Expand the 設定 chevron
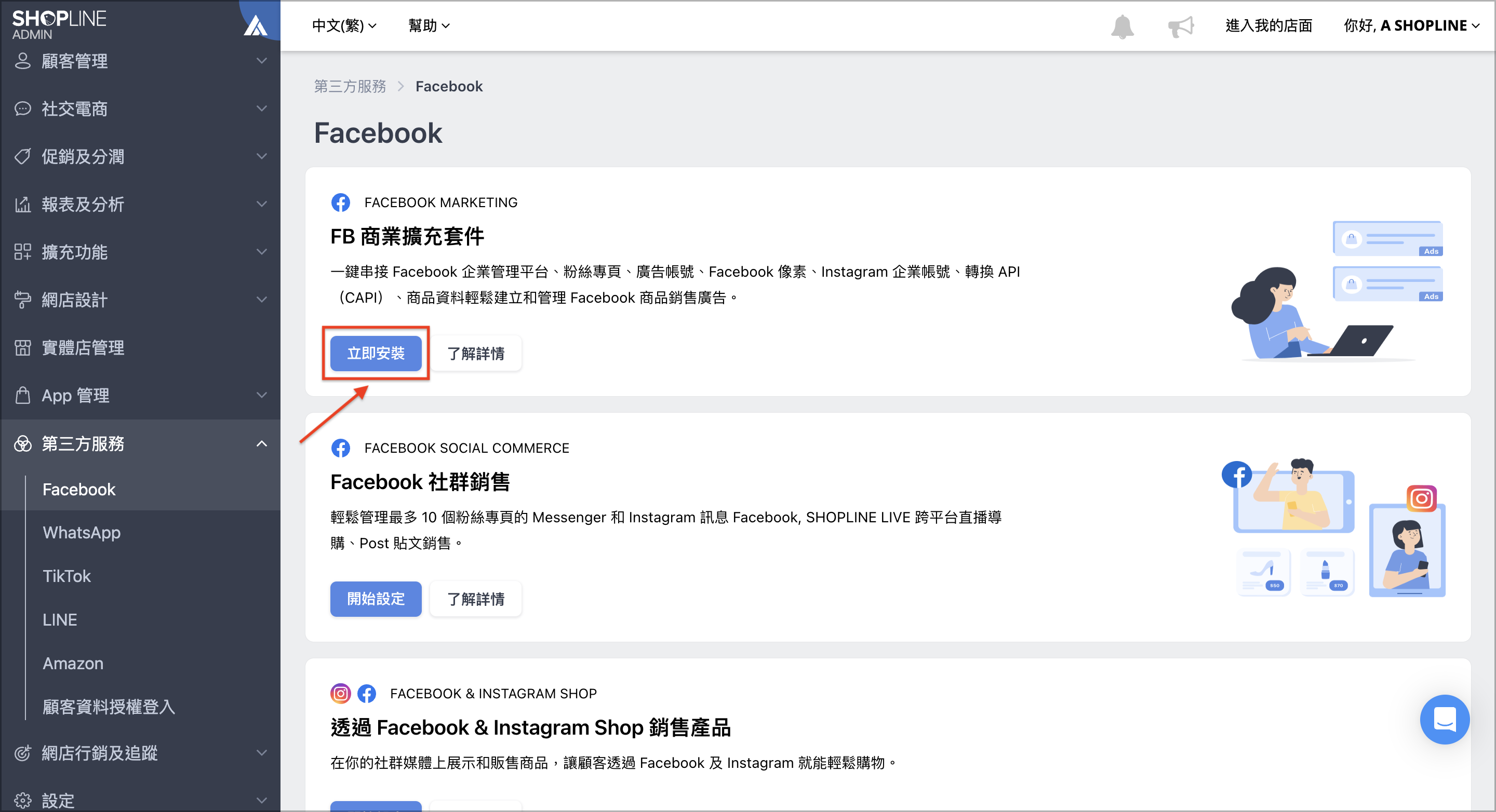Screen dimensions: 1496x812 coord(262,801)
